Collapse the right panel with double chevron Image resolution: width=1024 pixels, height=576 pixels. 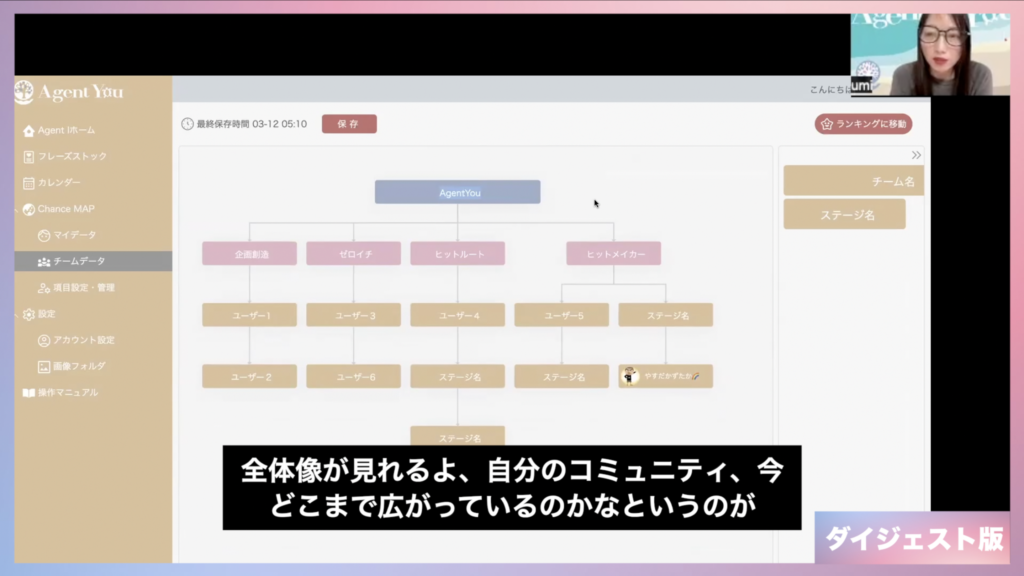916,155
